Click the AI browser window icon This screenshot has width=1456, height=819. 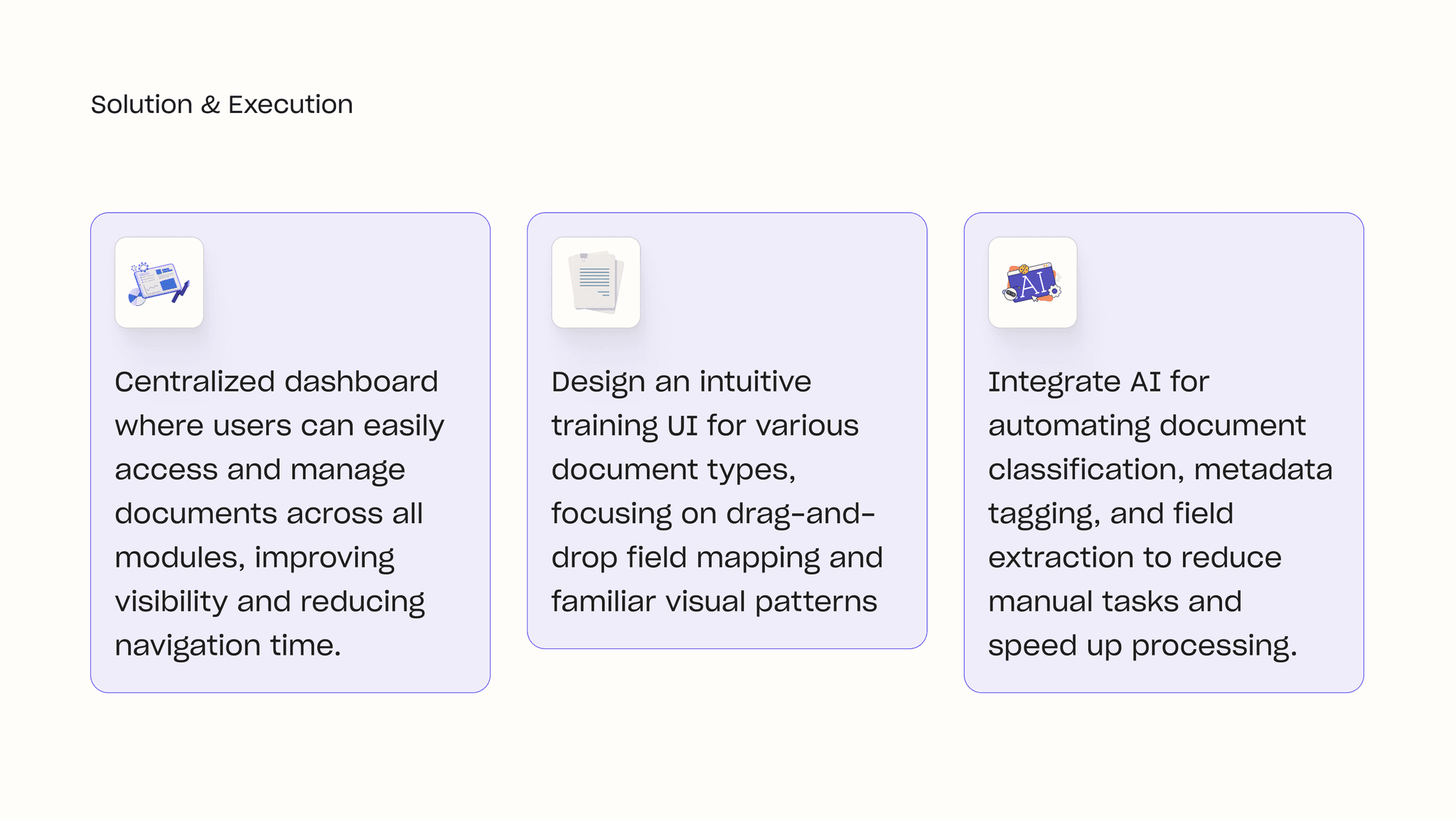coord(1032,282)
